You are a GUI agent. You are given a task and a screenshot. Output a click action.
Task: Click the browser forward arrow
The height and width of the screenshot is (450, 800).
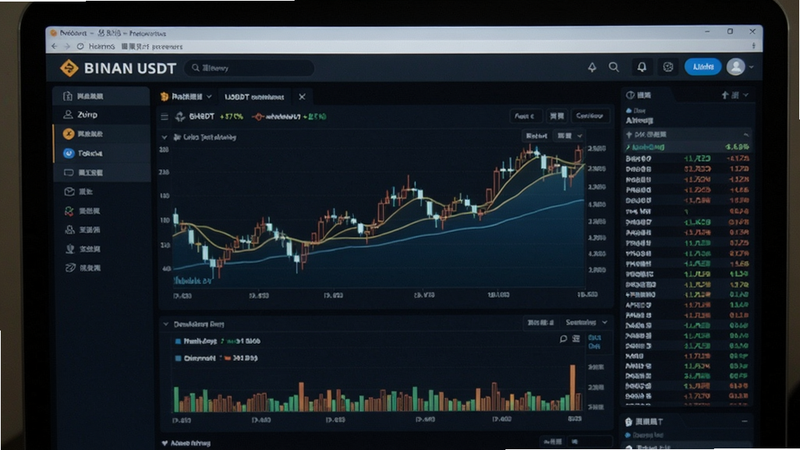[x=67, y=46]
